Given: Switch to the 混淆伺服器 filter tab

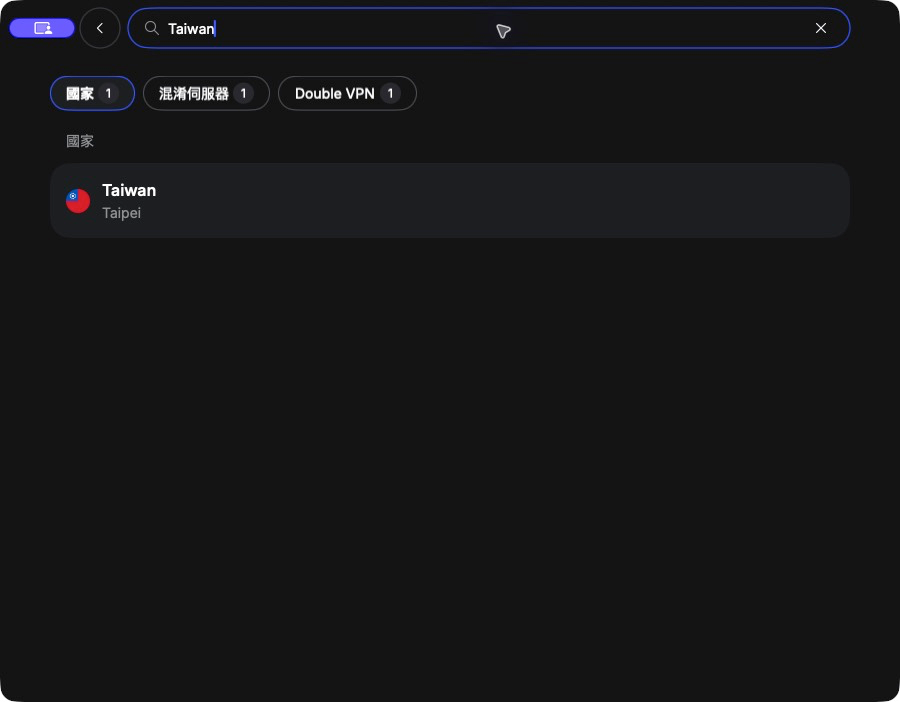Looking at the screenshot, I should 206,93.
